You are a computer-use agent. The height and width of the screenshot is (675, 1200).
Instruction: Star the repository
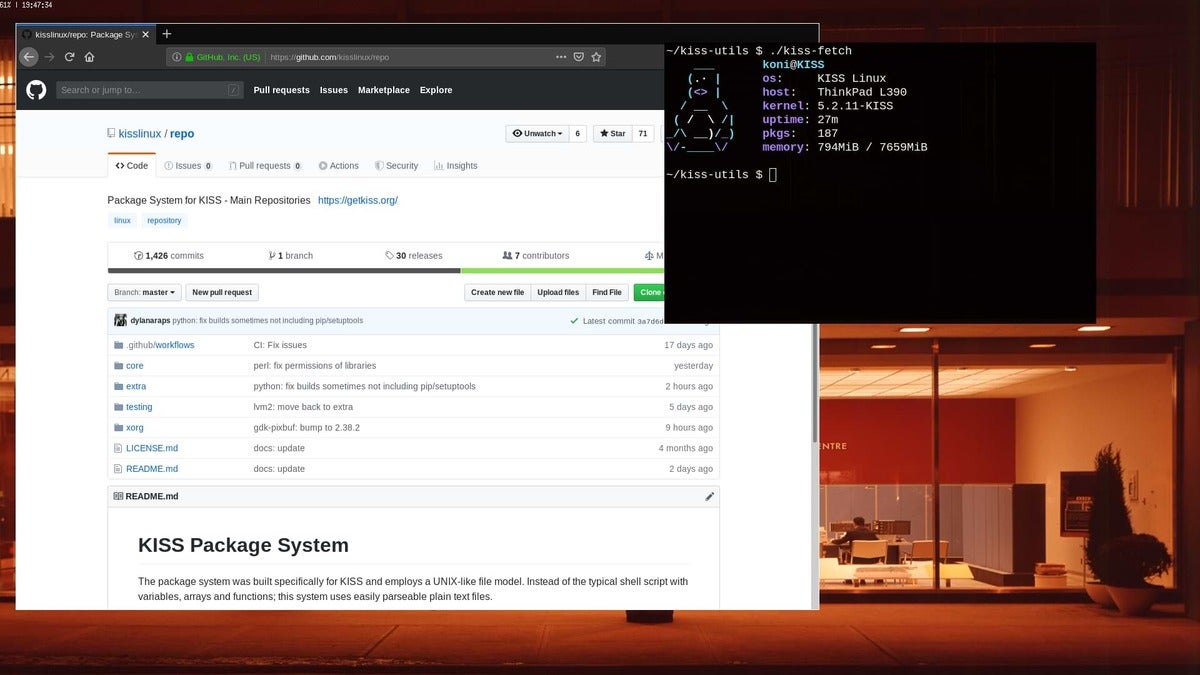pos(612,133)
